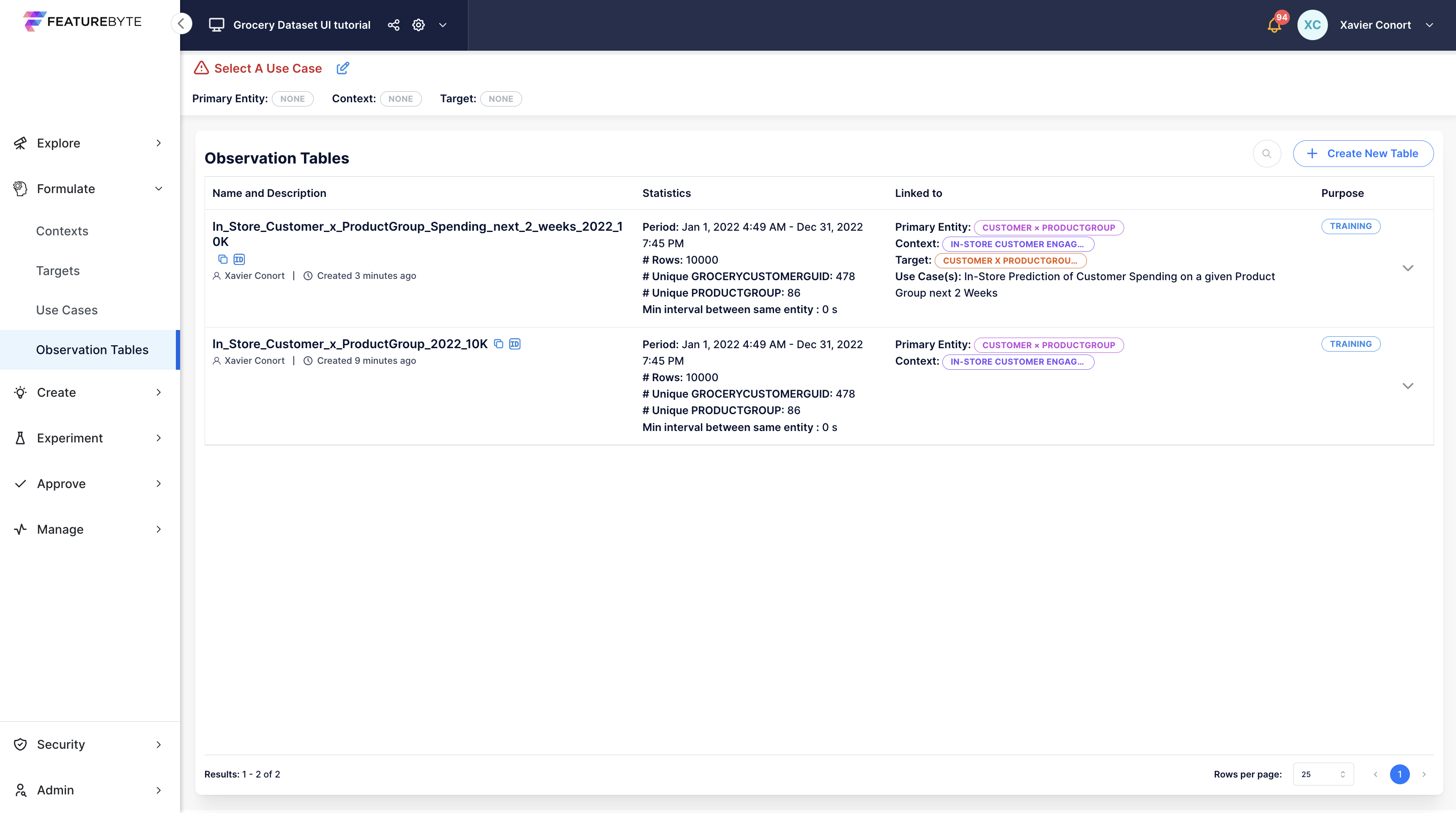Image resolution: width=1456 pixels, height=813 pixels.
Task: Expand the ProductGroup_2022_10K table row
Action: click(x=1407, y=386)
